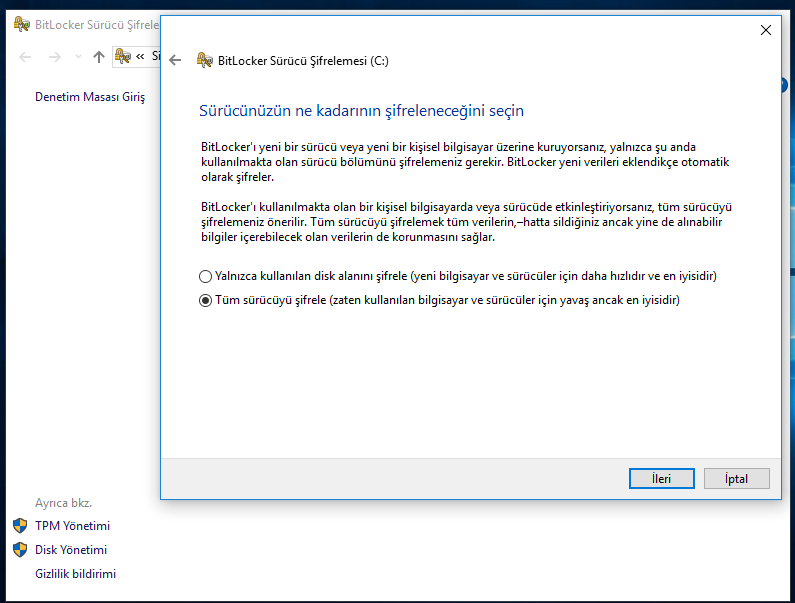The image size is (795, 603).
Task: Go up one level with up arrow
Action: 98,57
